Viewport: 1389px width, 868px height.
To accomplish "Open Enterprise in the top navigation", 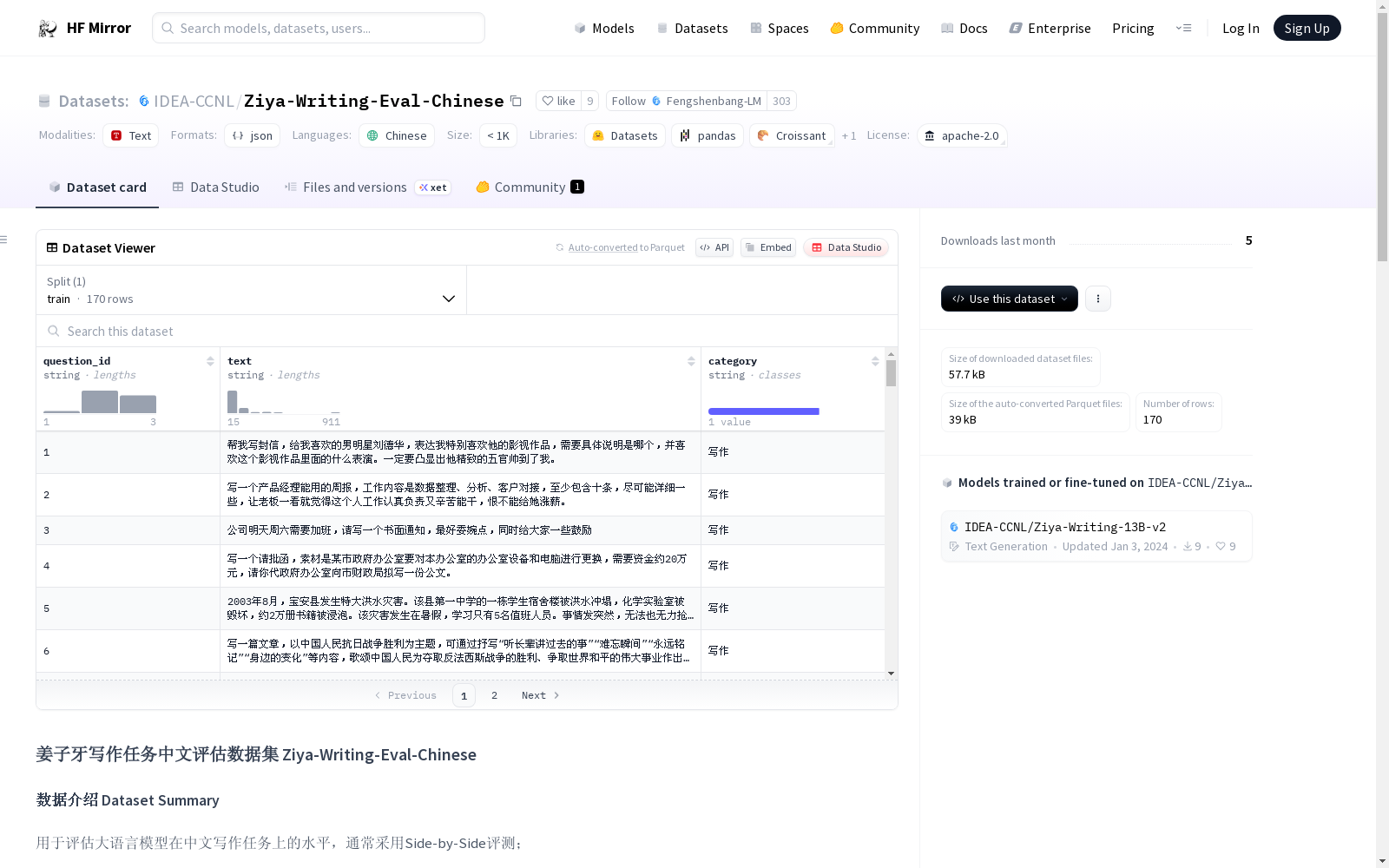I will tap(1050, 28).
